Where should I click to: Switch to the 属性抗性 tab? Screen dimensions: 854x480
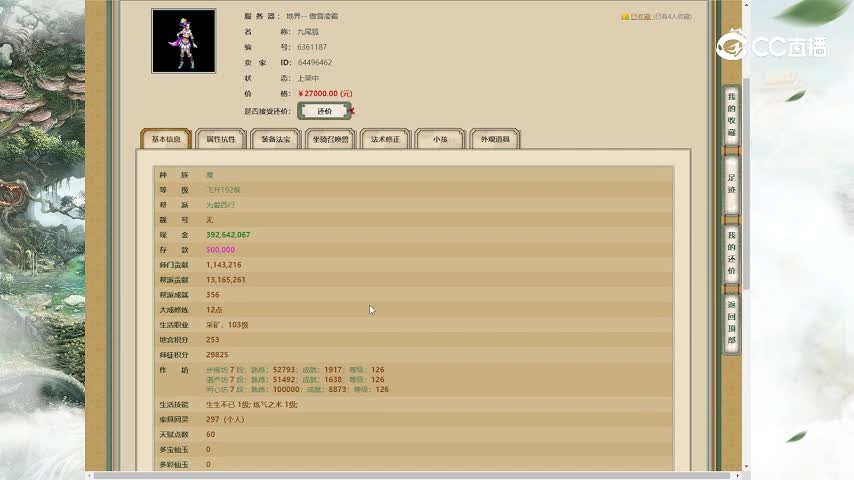(221, 140)
